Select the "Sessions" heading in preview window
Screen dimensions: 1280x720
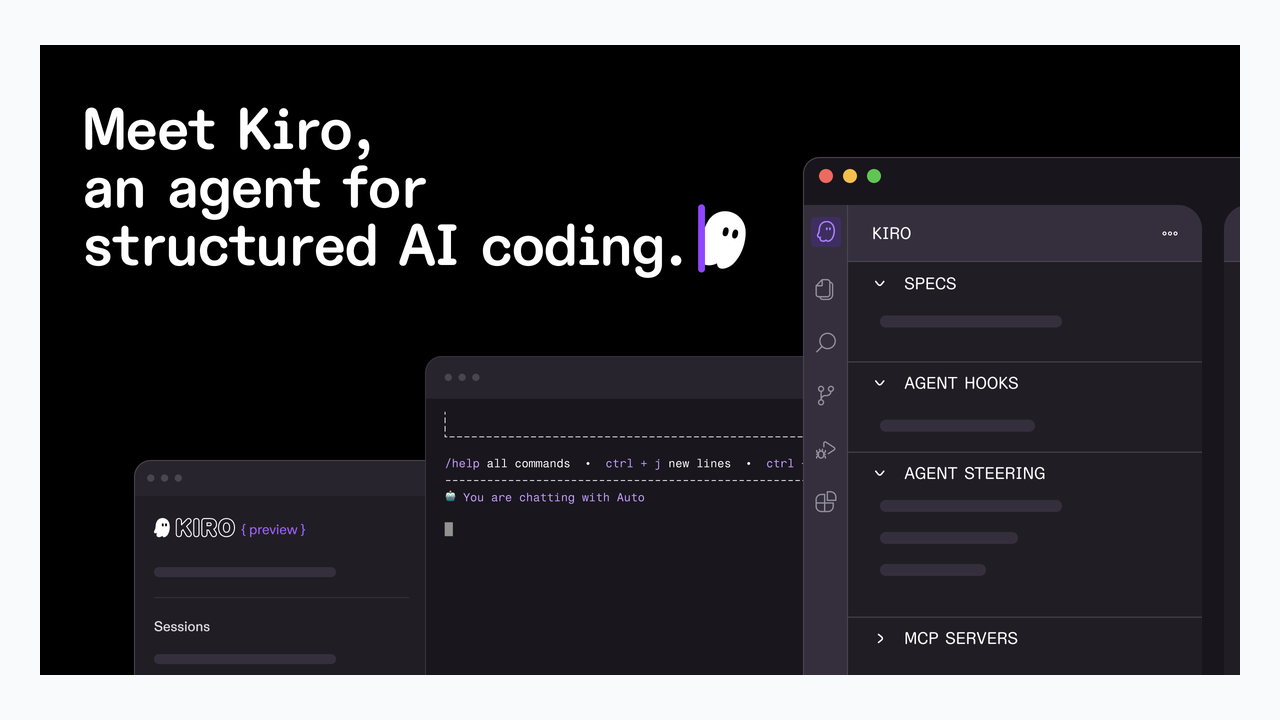click(182, 627)
